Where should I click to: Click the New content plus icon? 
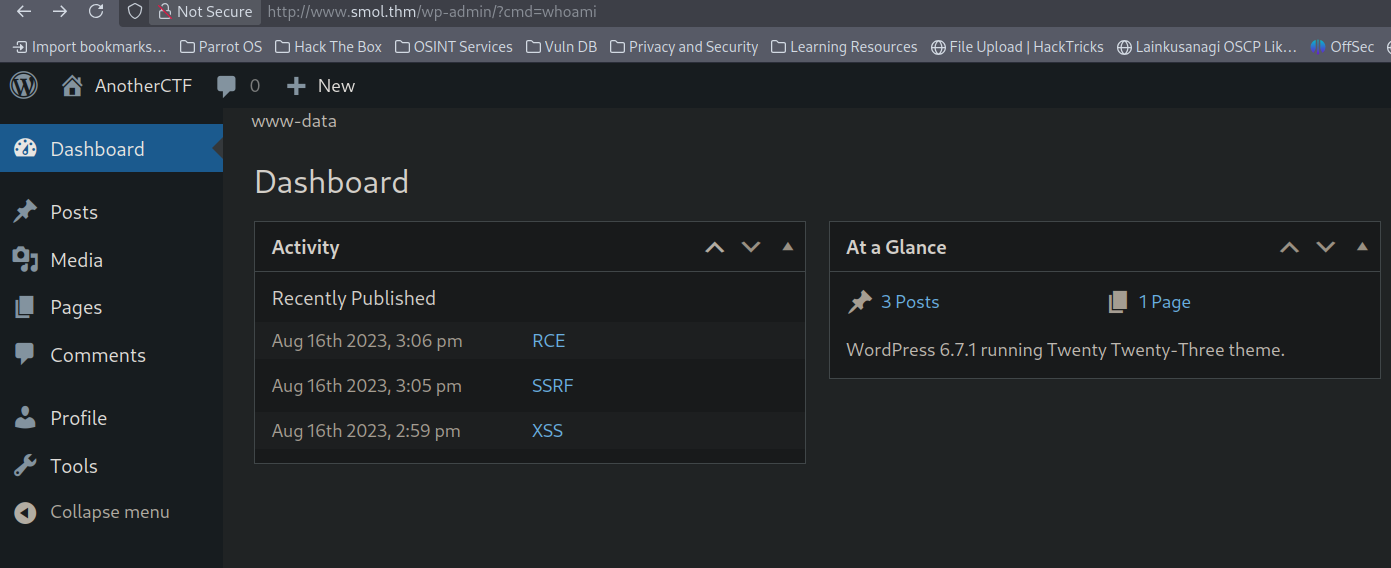click(x=296, y=86)
